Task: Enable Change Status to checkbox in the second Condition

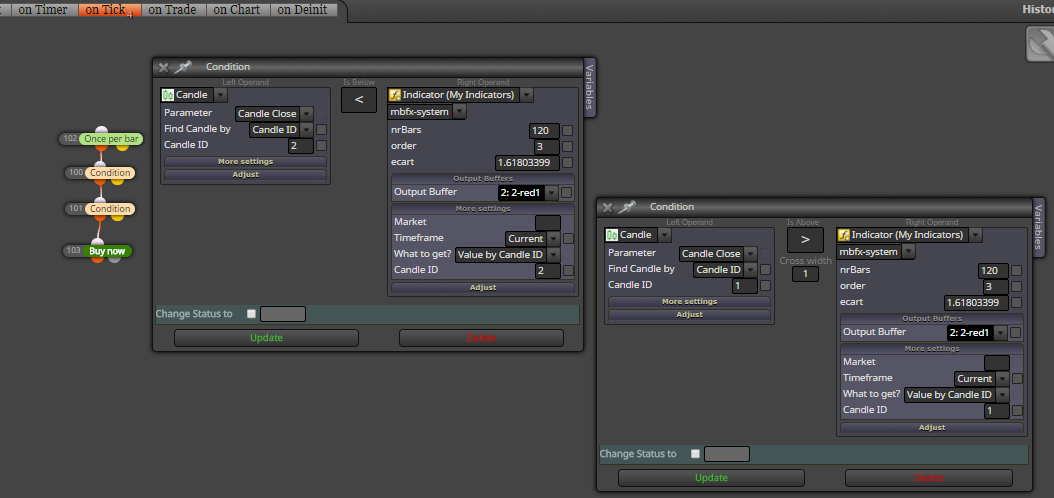Action: 695,454
